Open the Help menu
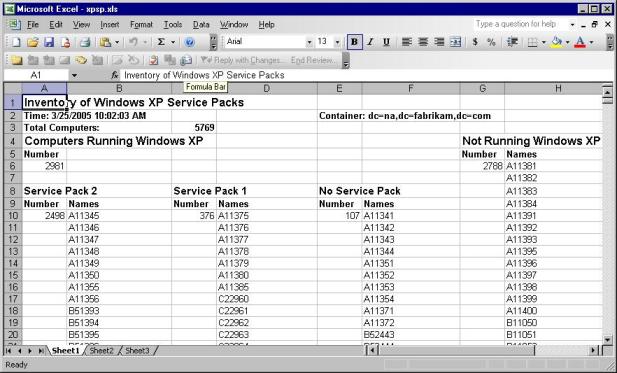This screenshot has width=617, height=373. tap(266, 24)
